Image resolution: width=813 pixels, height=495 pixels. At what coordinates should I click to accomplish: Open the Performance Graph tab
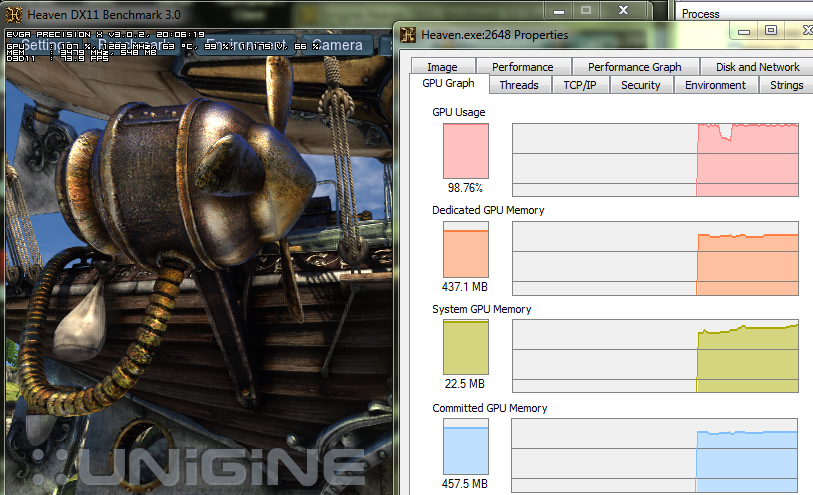(x=634, y=67)
